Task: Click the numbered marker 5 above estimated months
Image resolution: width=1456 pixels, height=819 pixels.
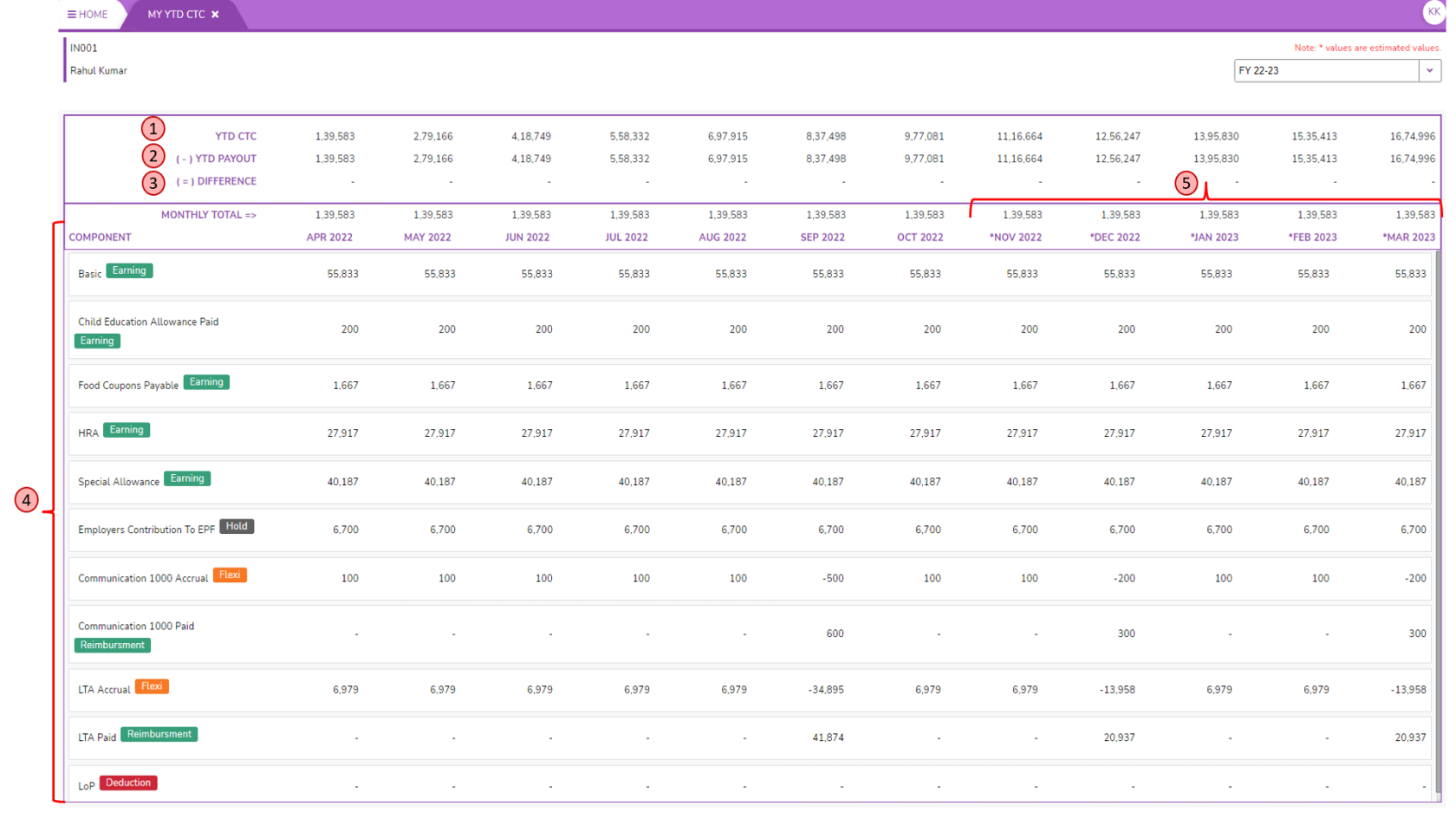Action: (x=1186, y=183)
